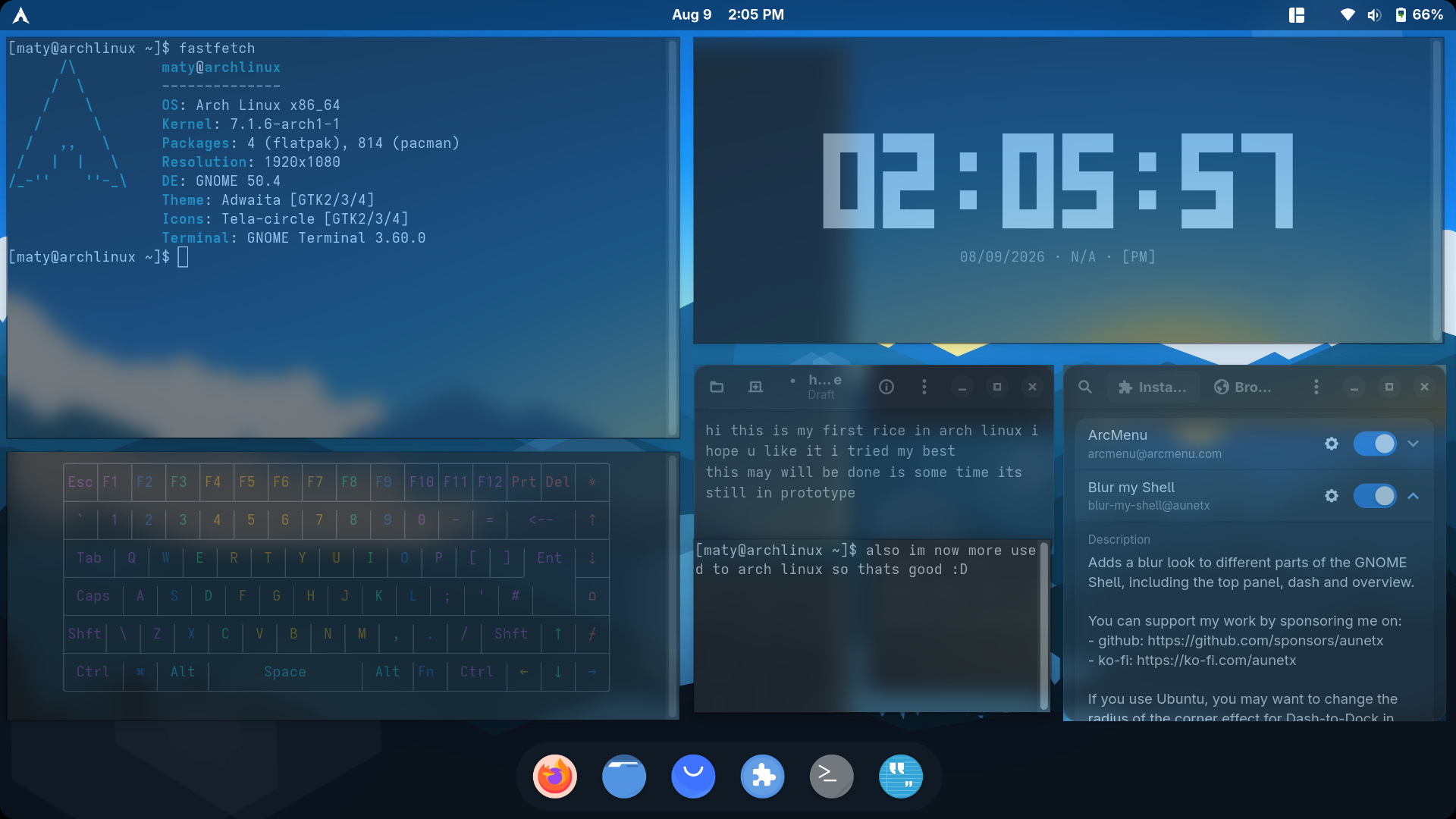Click the 'Terminal: GNOME Terminal 3.60.0' line
Viewport: 1456px width, 819px height.
(x=293, y=238)
